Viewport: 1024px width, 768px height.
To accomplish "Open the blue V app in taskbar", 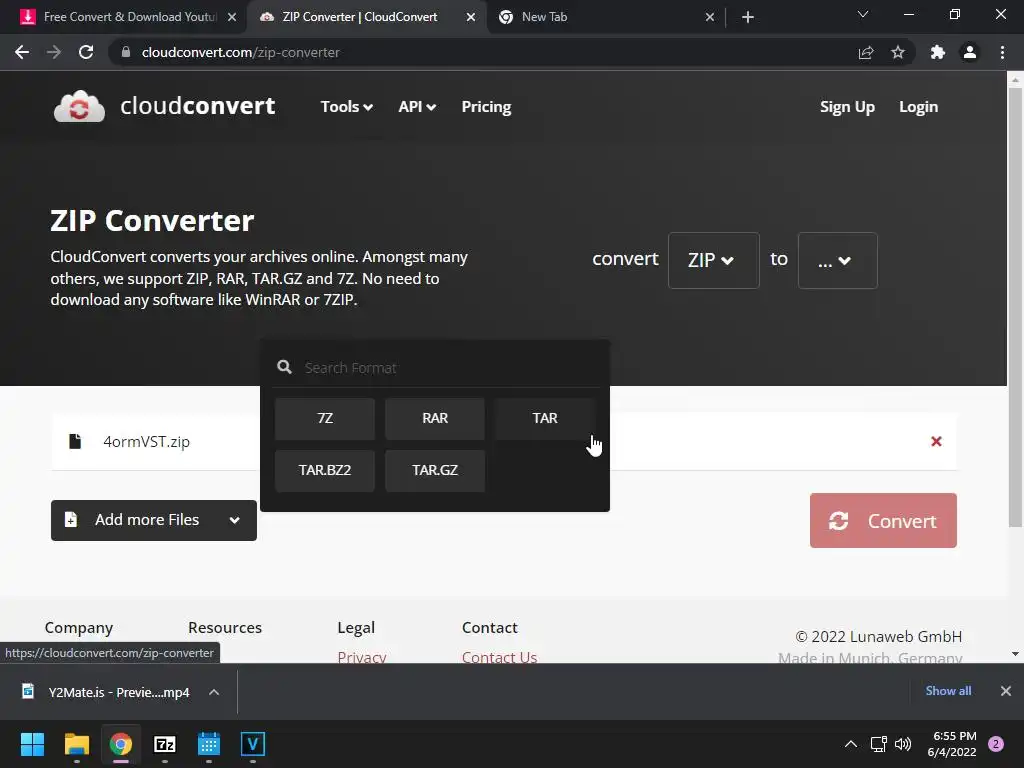I will 253,744.
